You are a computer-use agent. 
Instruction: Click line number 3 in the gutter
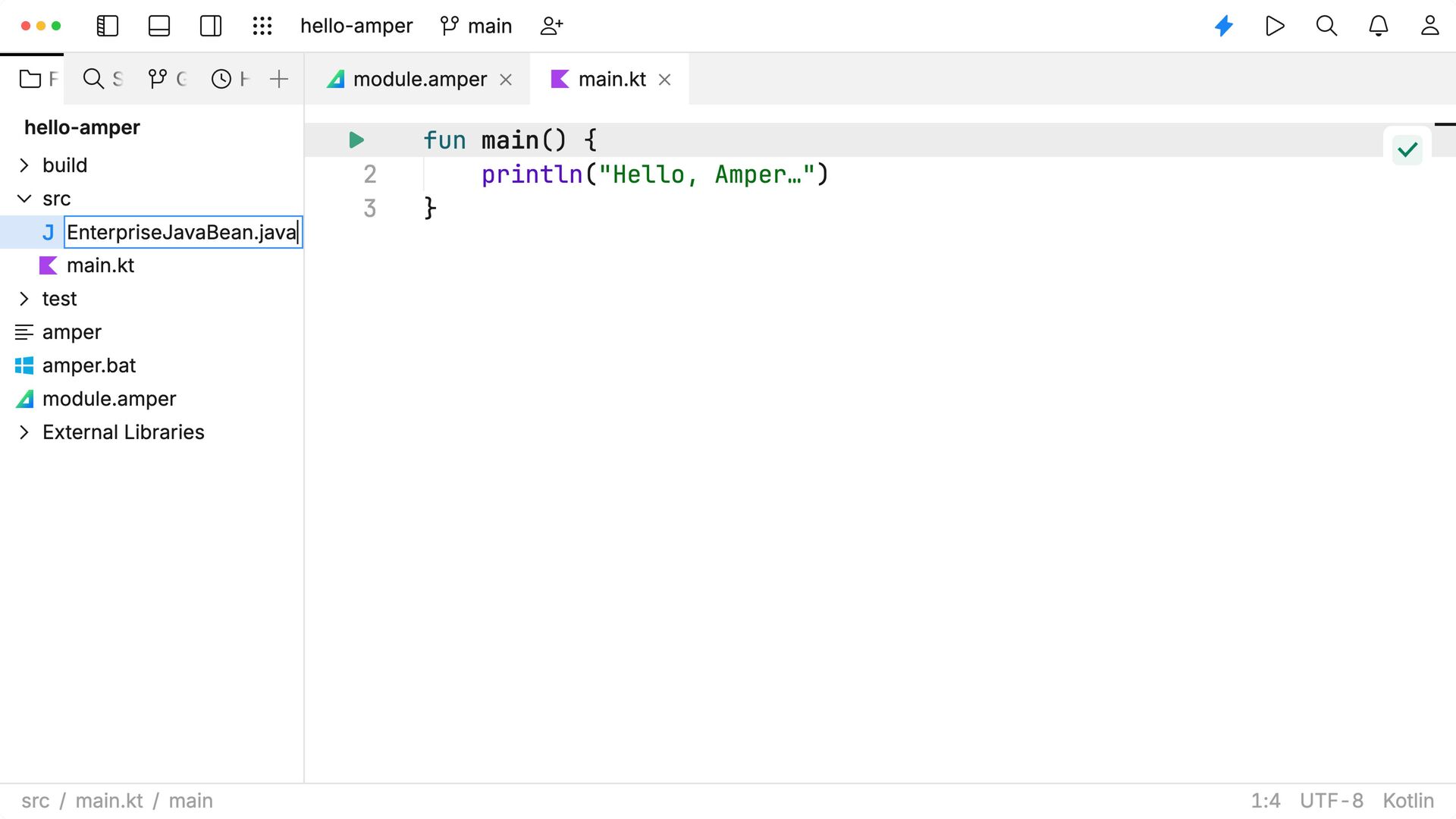(x=369, y=208)
